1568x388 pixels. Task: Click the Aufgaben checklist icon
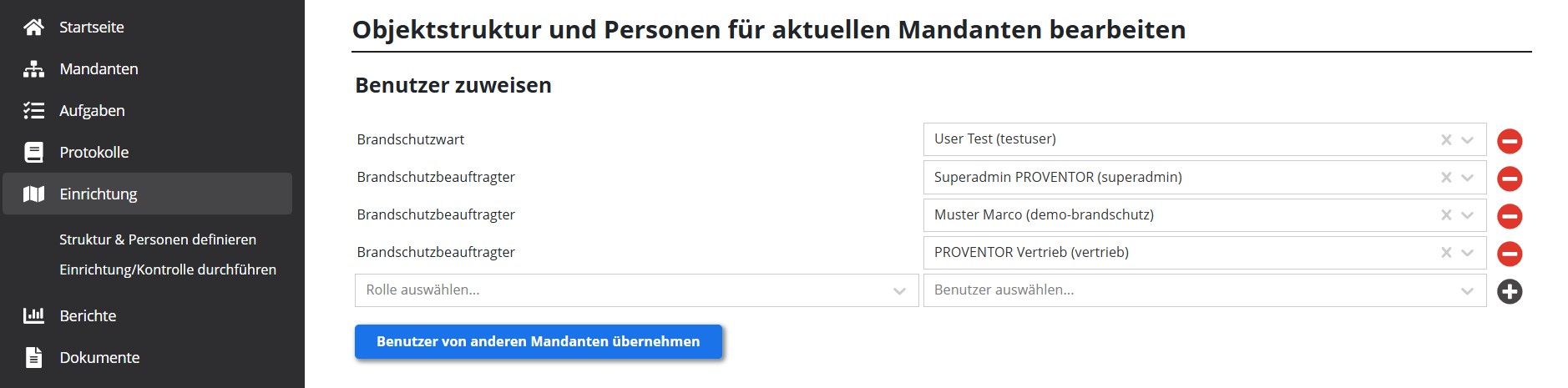click(x=33, y=111)
